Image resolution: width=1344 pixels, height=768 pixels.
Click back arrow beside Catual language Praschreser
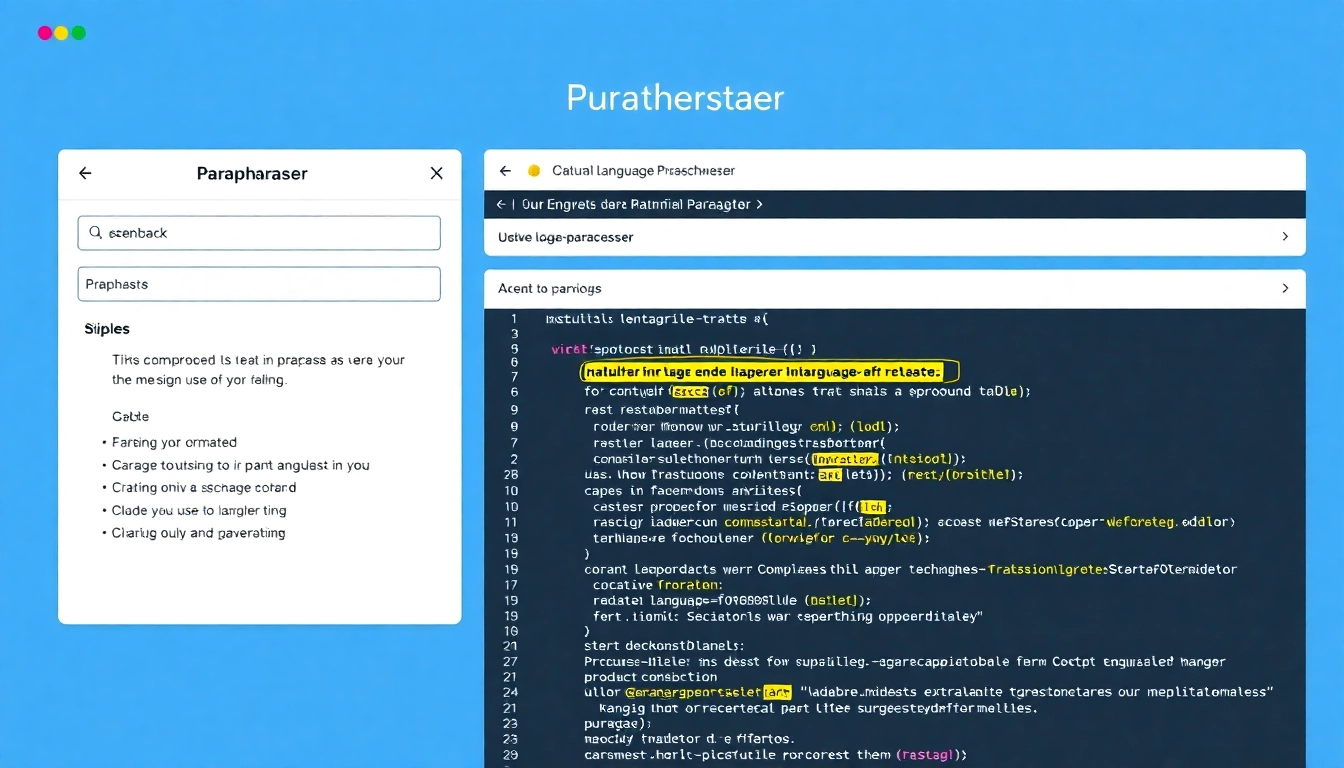pos(505,171)
